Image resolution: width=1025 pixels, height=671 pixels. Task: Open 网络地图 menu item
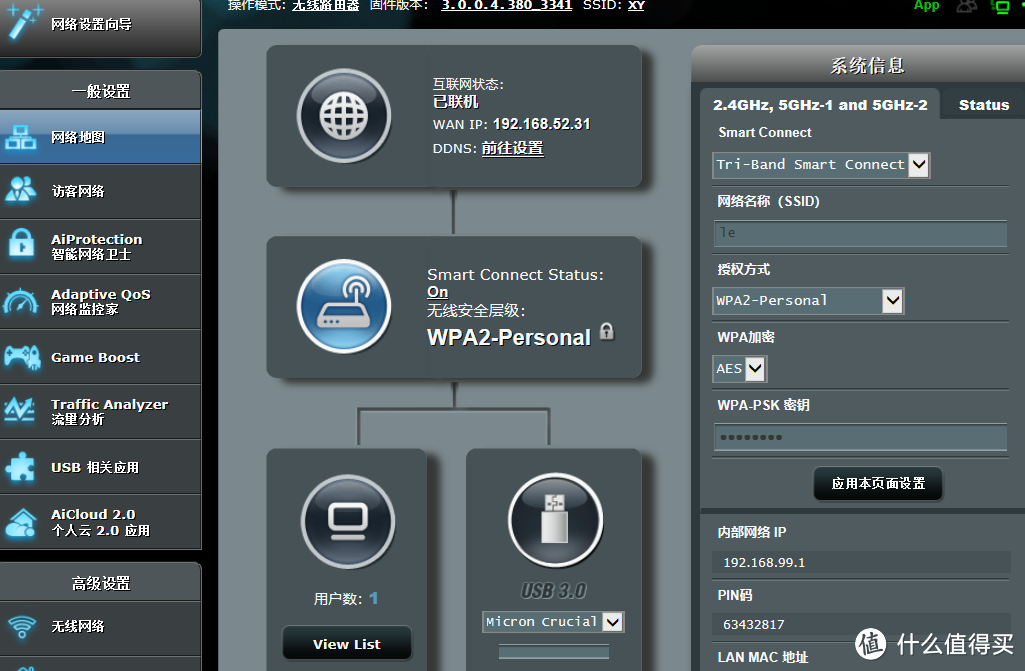point(101,137)
